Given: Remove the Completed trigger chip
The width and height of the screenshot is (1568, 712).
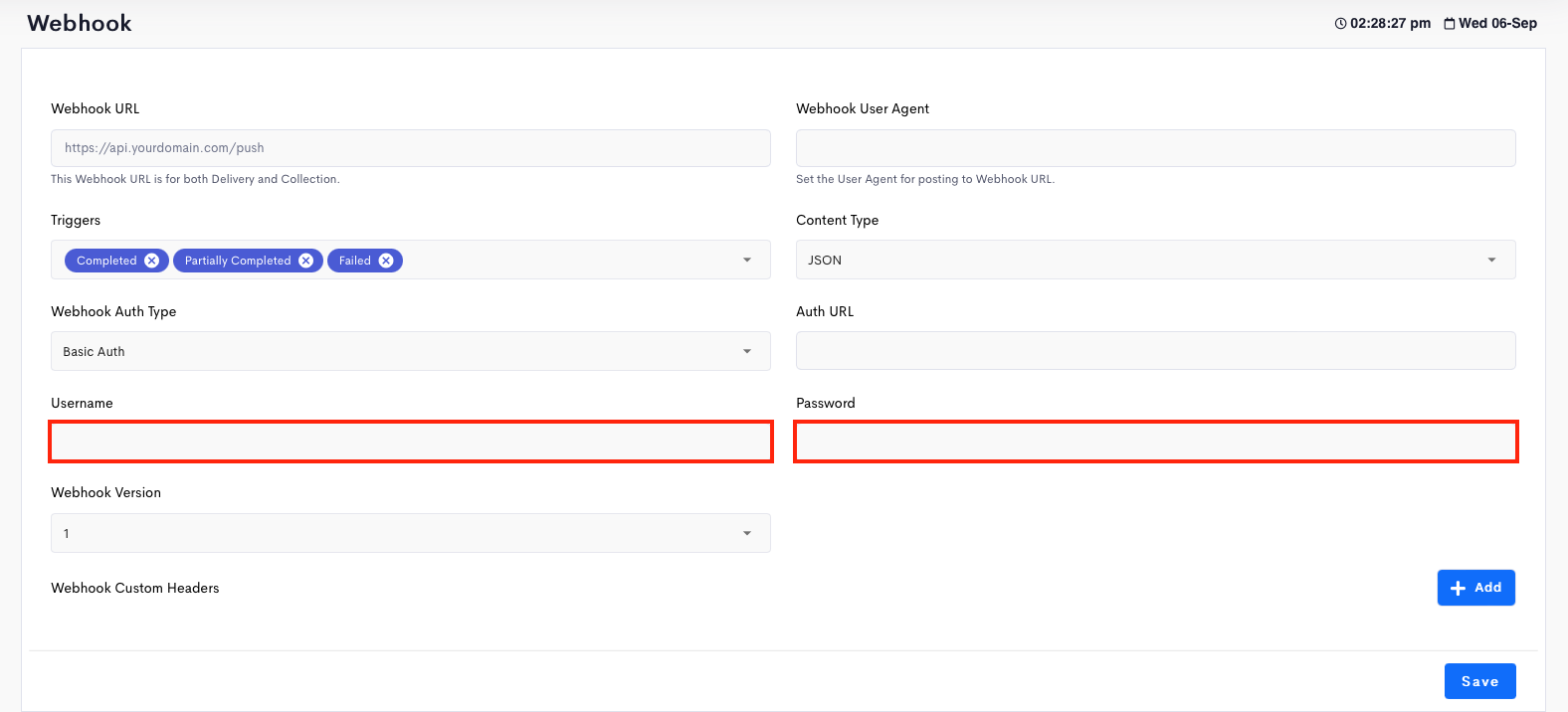Looking at the screenshot, I should point(151,261).
